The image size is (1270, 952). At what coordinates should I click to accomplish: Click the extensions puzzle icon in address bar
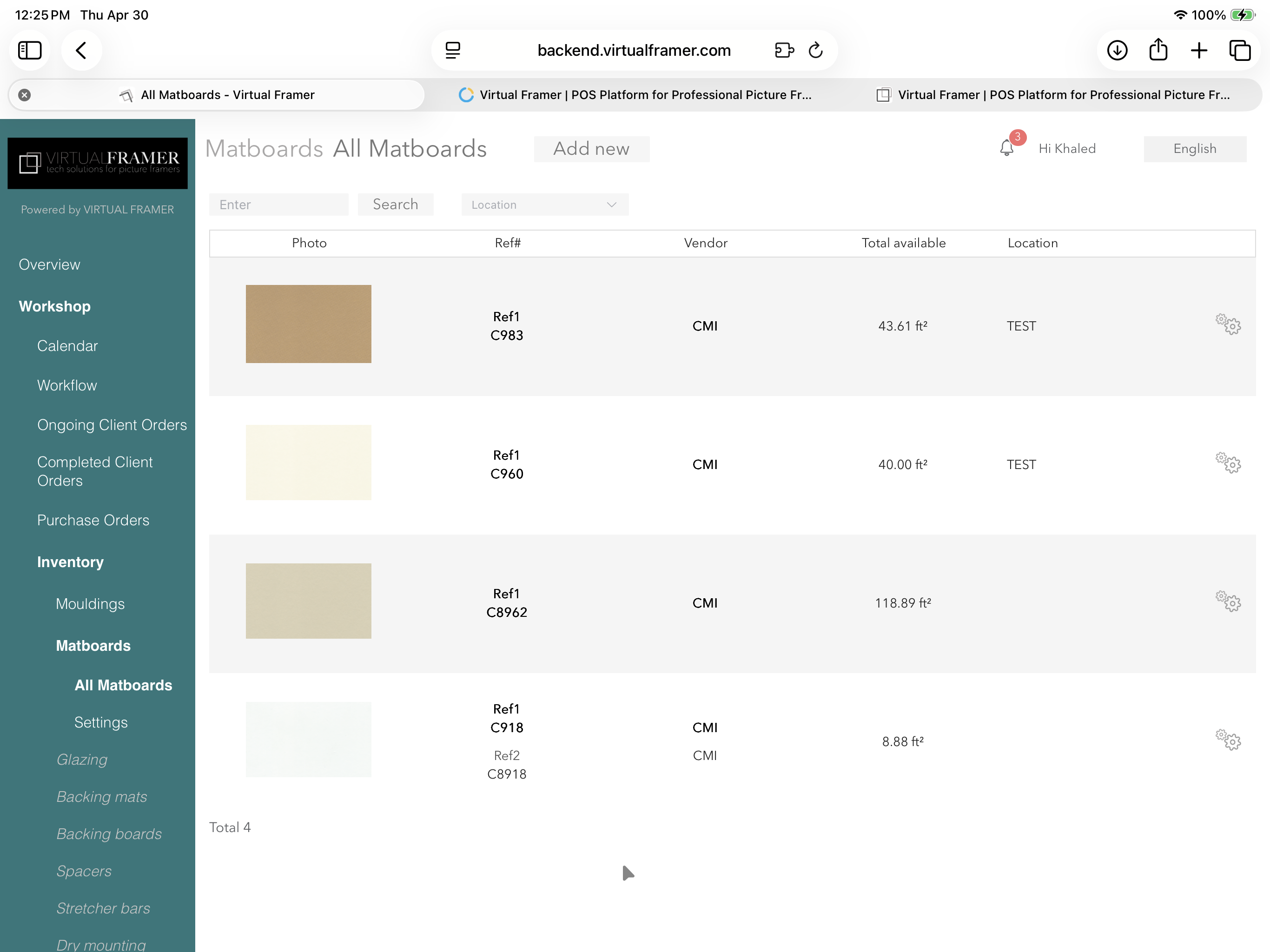point(784,51)
